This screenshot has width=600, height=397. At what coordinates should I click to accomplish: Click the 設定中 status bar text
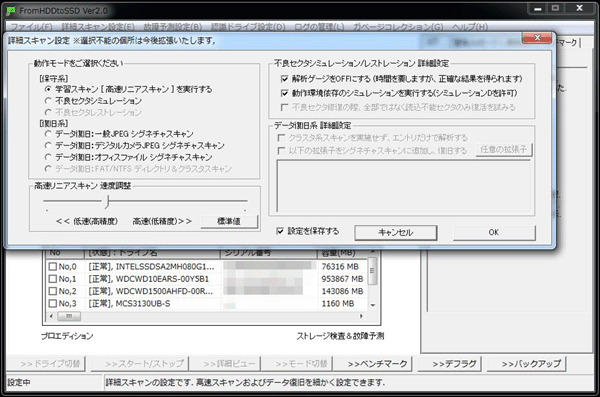(x=19, y=382)
